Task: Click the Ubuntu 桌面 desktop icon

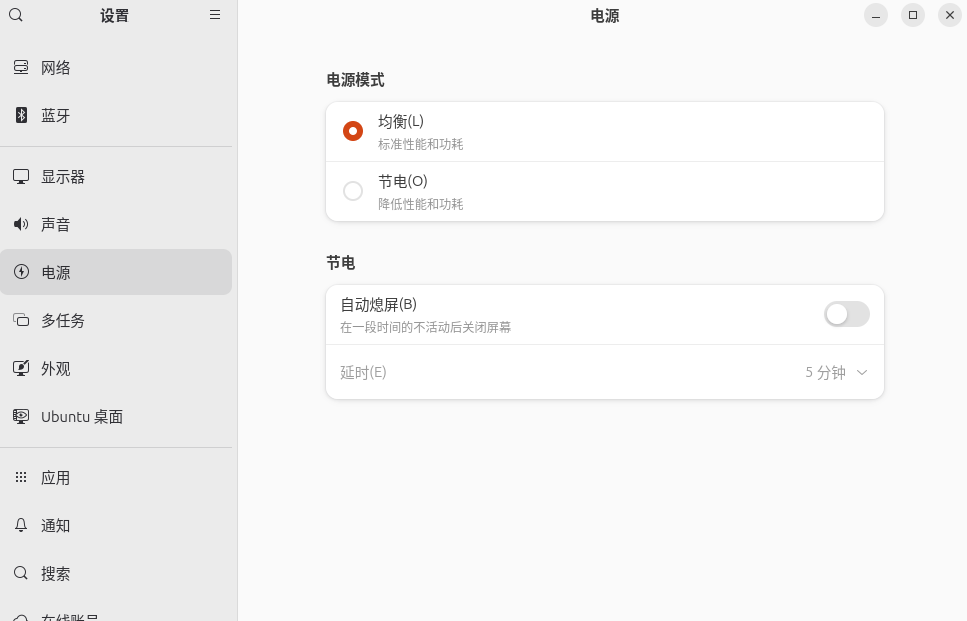Action: click(x=21, y=416)
